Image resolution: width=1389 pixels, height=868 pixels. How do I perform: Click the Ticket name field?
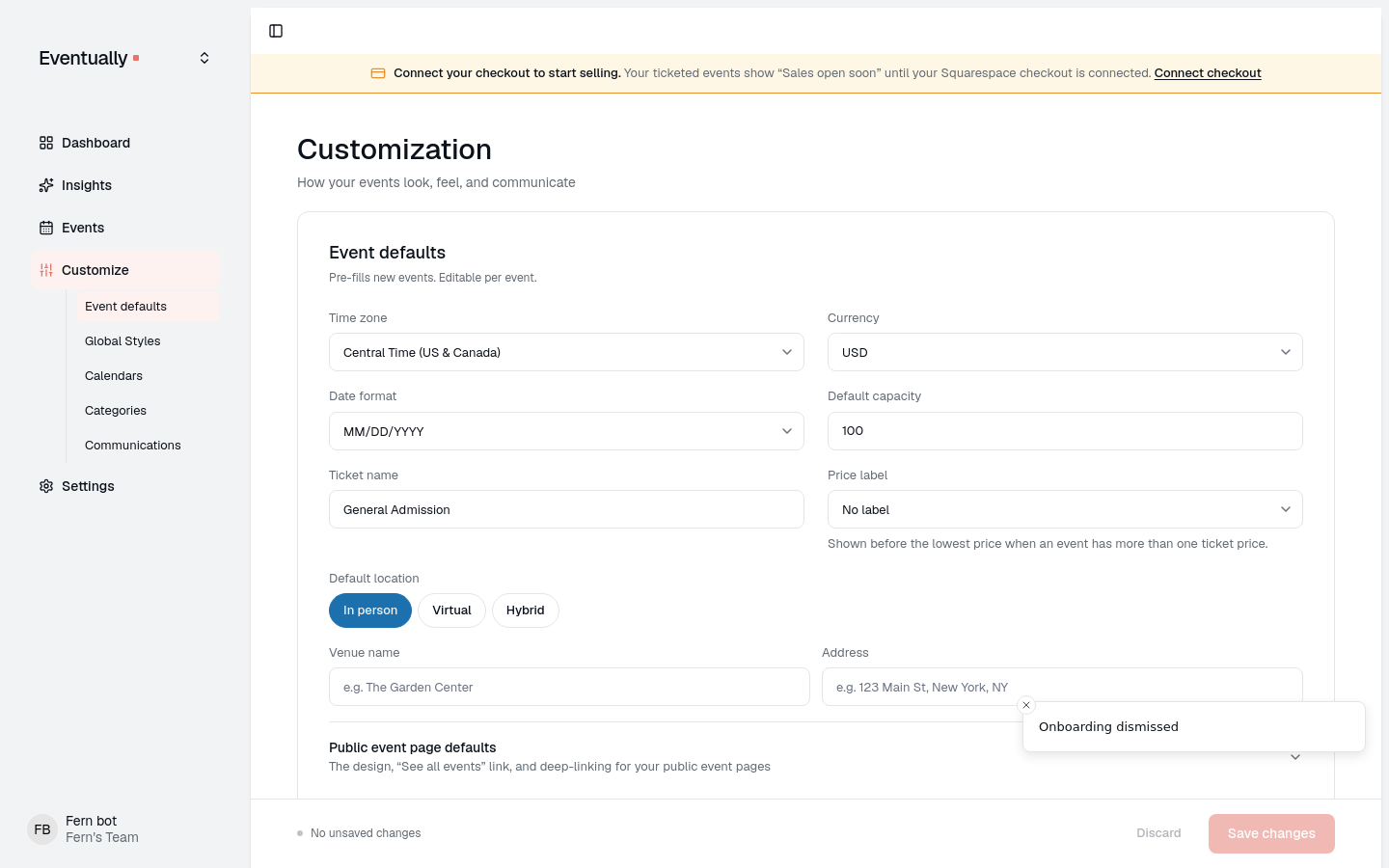click(566, 509)
